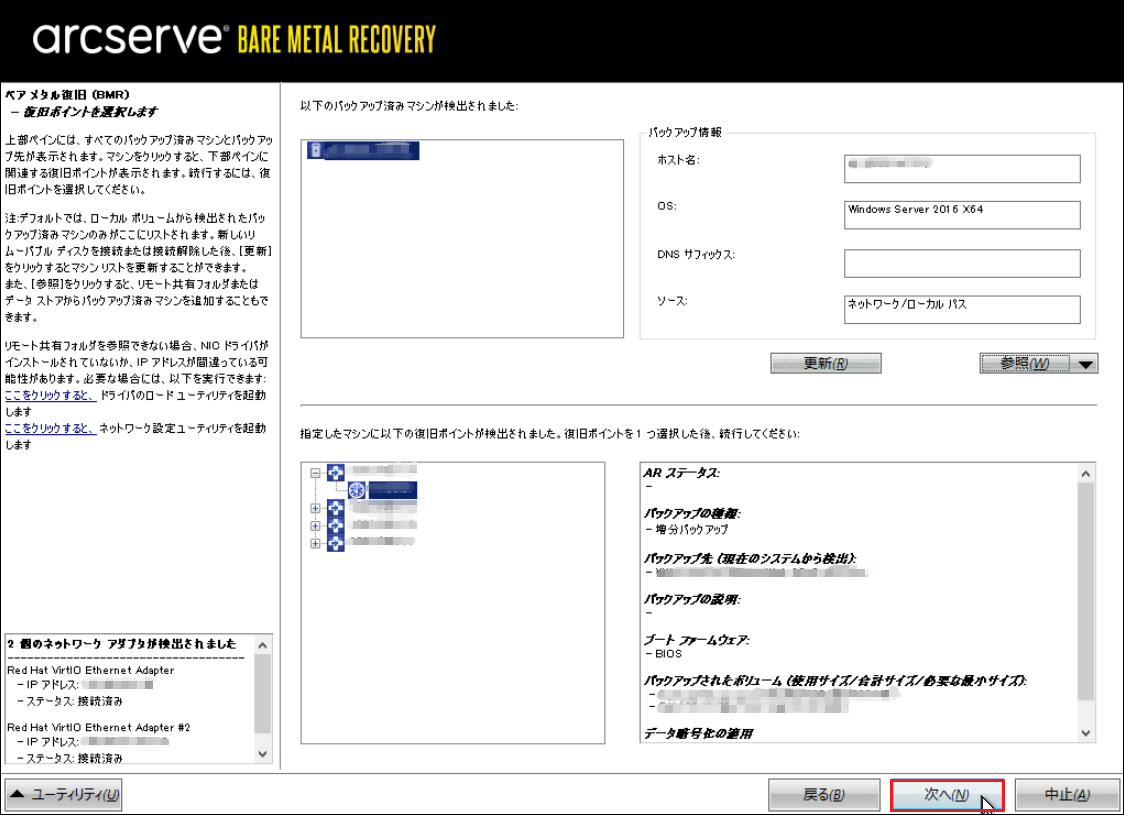Collapse the first expanded recovery date node

pyautogui.click(x=315, y=473)
